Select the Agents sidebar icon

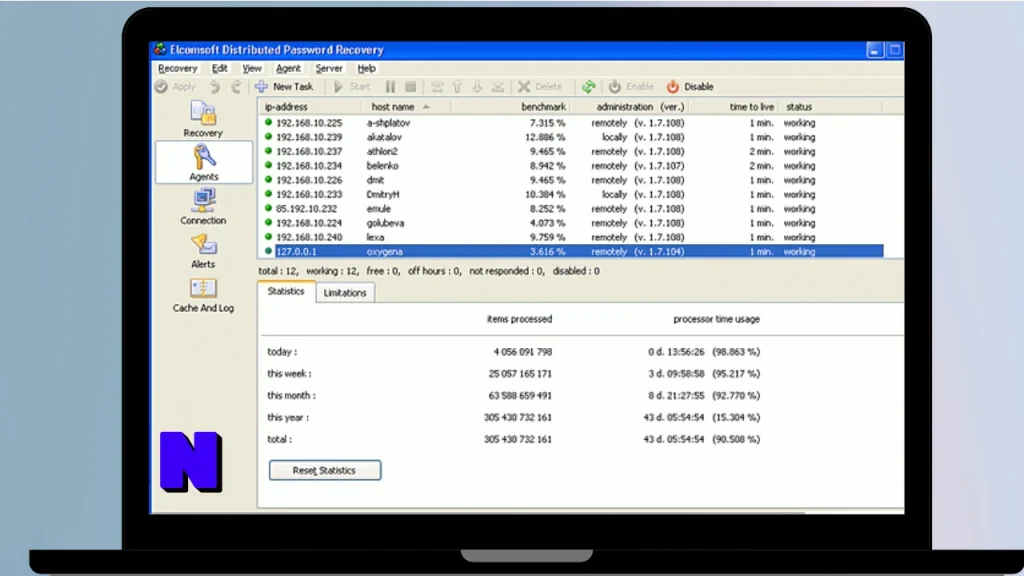point(204,163)
